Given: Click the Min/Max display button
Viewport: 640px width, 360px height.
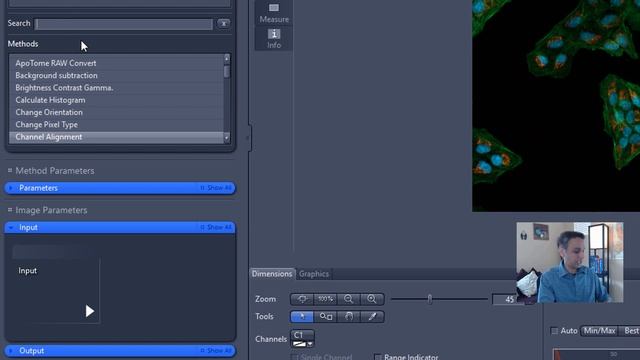Looking at the screenshot, I should pyautogui.click(x=599, y=331).
